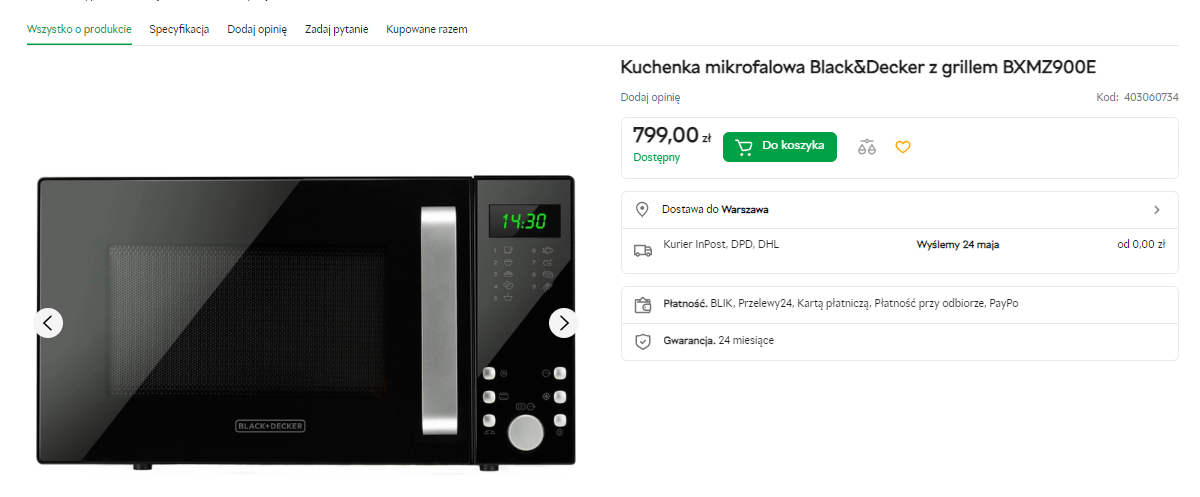This screenshot has height=497, width=1200.
Task: Open the Specyfikacja tab
Action: (x=179, y=29)
